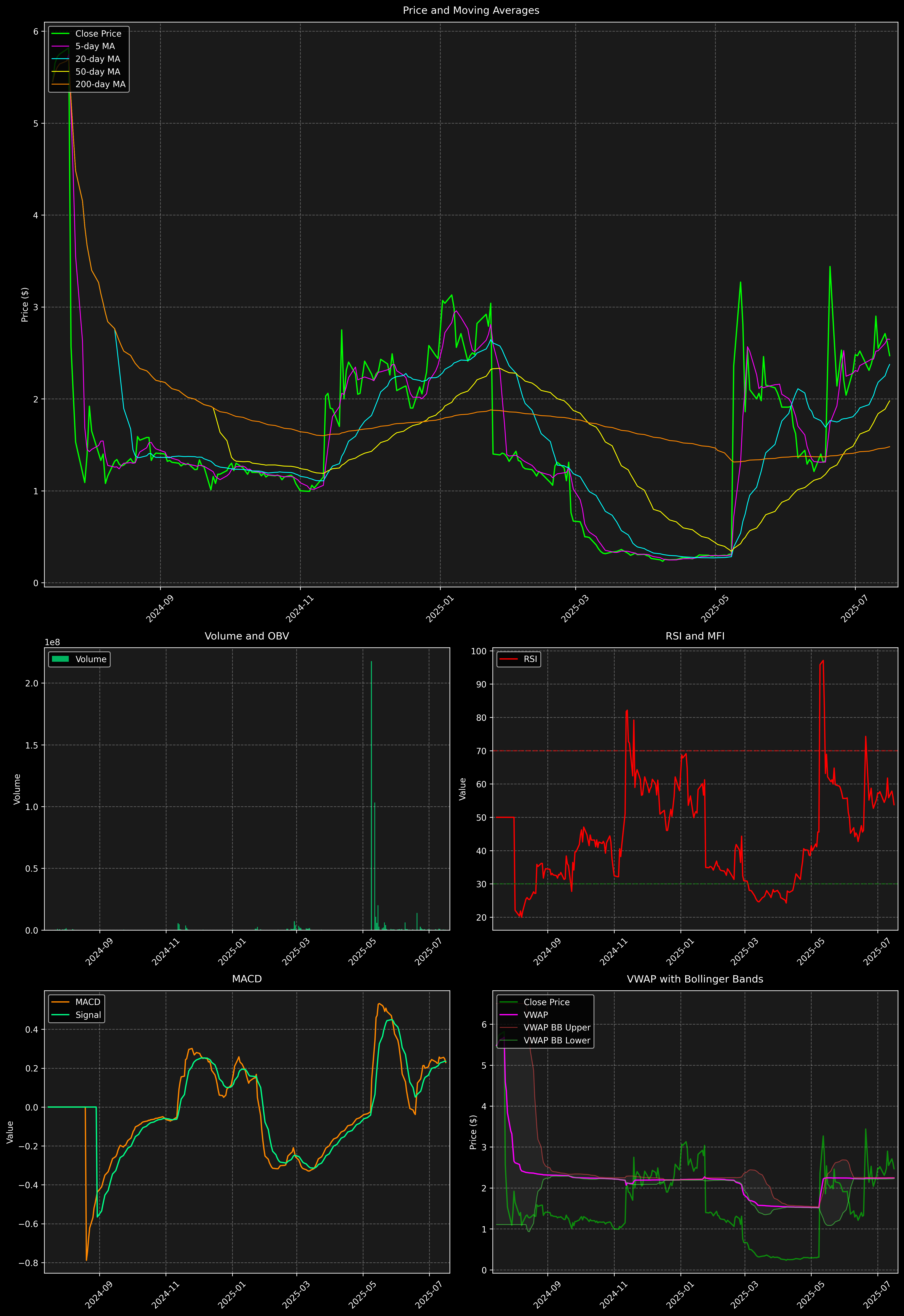Click the '30' tick on the RSI chart
904x1316 pixels.
(482, 884)
